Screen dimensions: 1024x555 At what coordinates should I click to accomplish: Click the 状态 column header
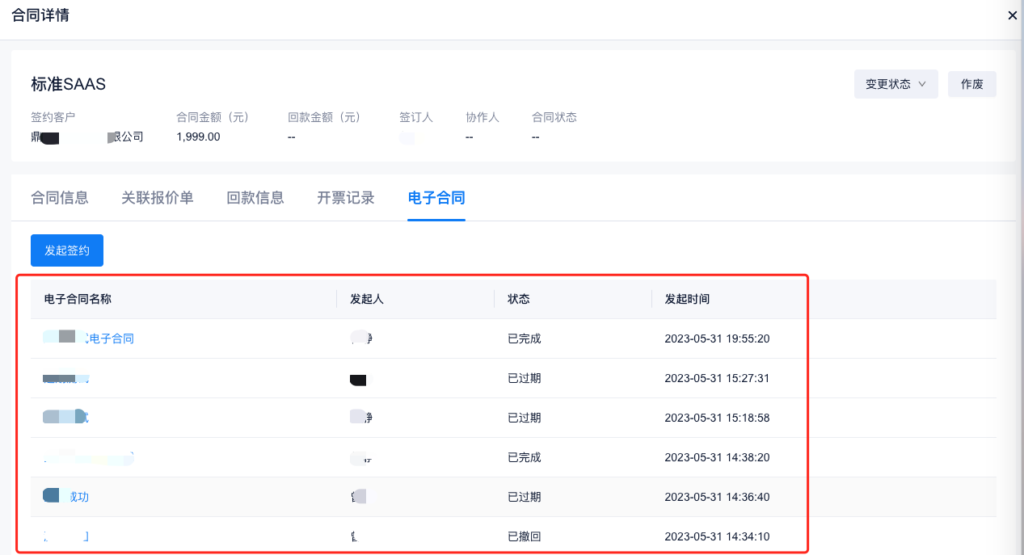[518, 299]
